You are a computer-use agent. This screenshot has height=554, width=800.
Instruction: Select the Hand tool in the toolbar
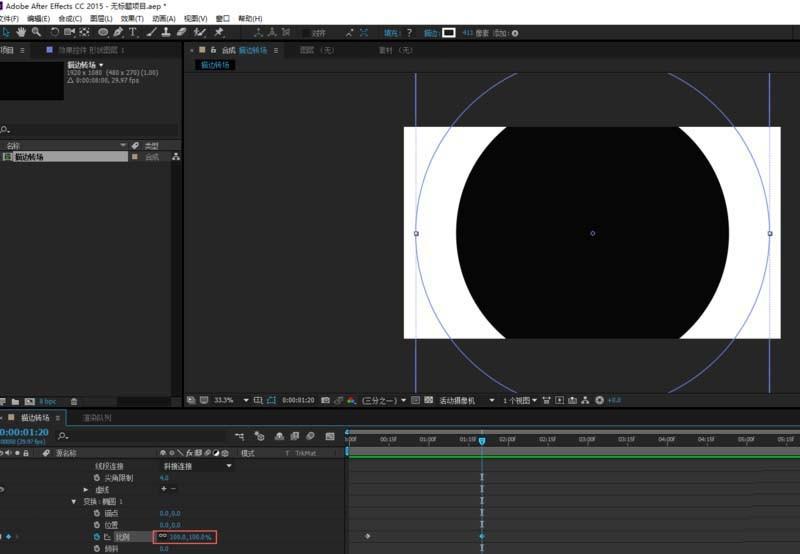(x=21, y=32)
